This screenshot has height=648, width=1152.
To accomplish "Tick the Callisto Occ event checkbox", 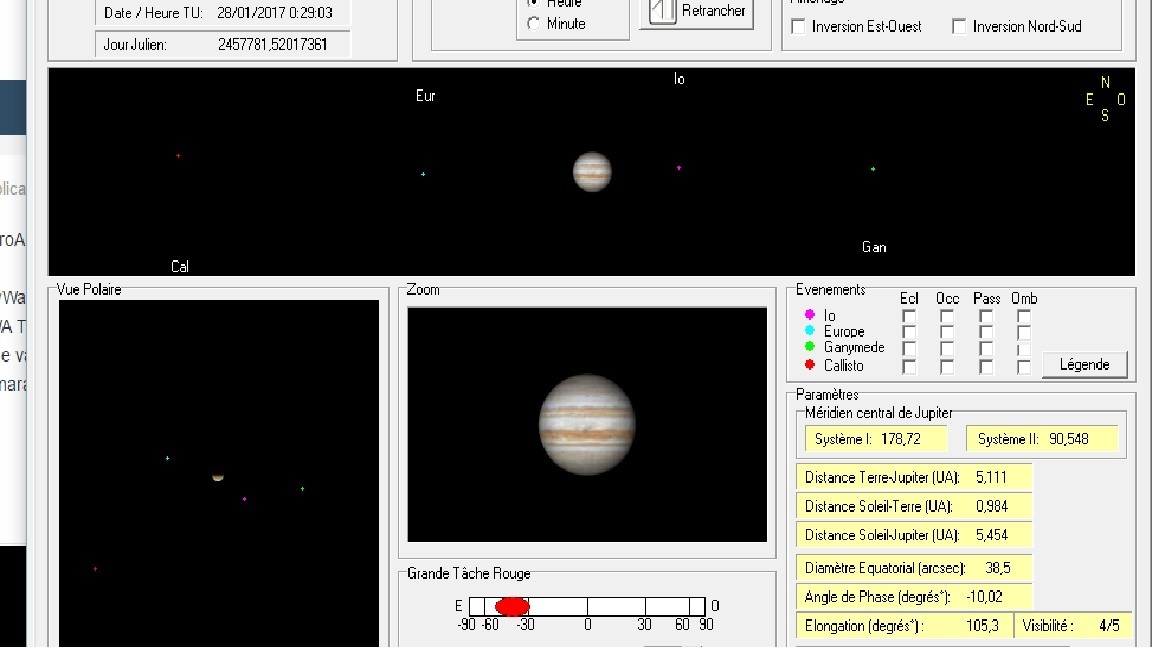I will (947, 367).
